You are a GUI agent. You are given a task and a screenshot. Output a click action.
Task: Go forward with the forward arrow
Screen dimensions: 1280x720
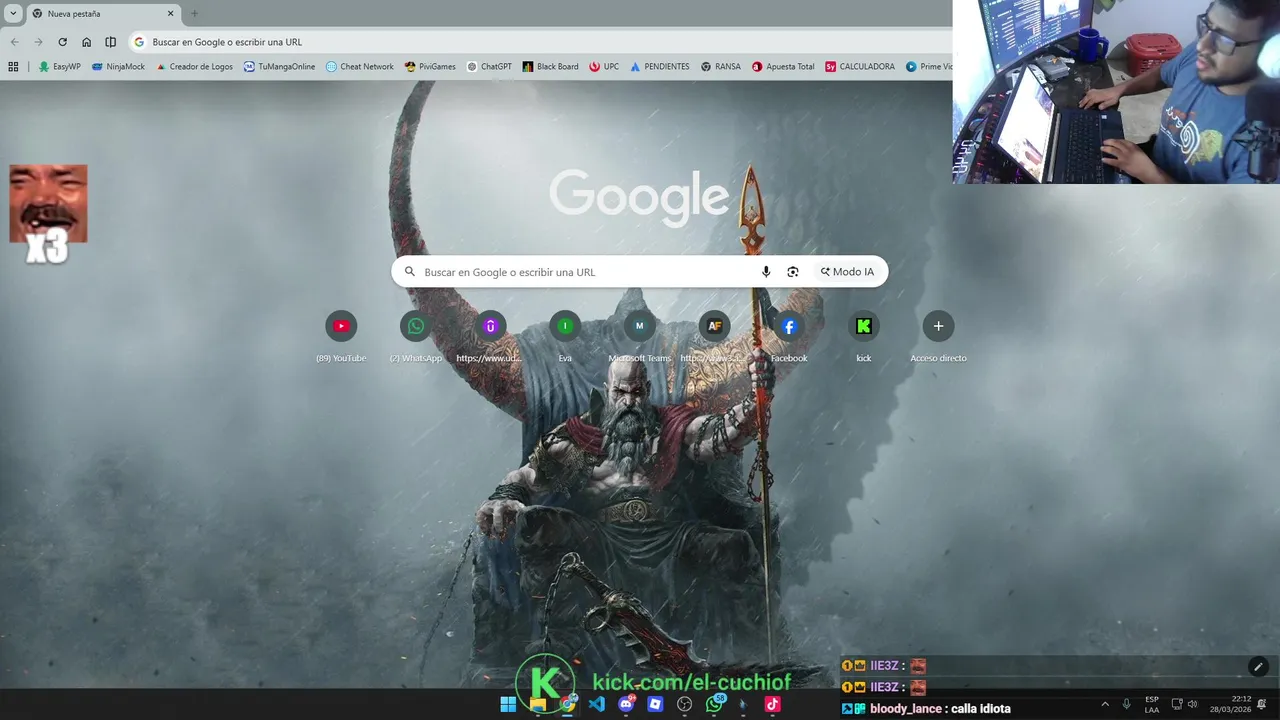click(x=38, y=42)
